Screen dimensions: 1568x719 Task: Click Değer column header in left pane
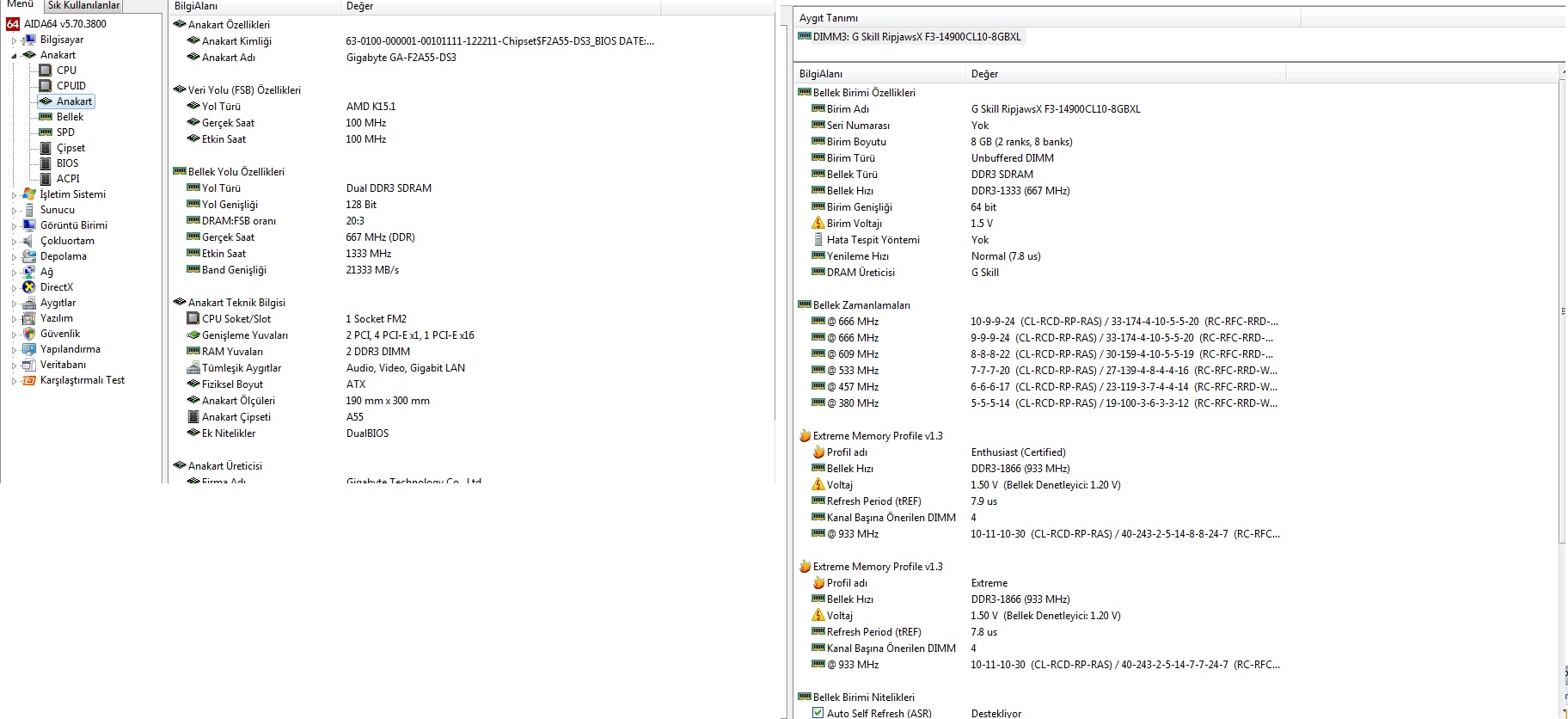[x=501, y=6]
